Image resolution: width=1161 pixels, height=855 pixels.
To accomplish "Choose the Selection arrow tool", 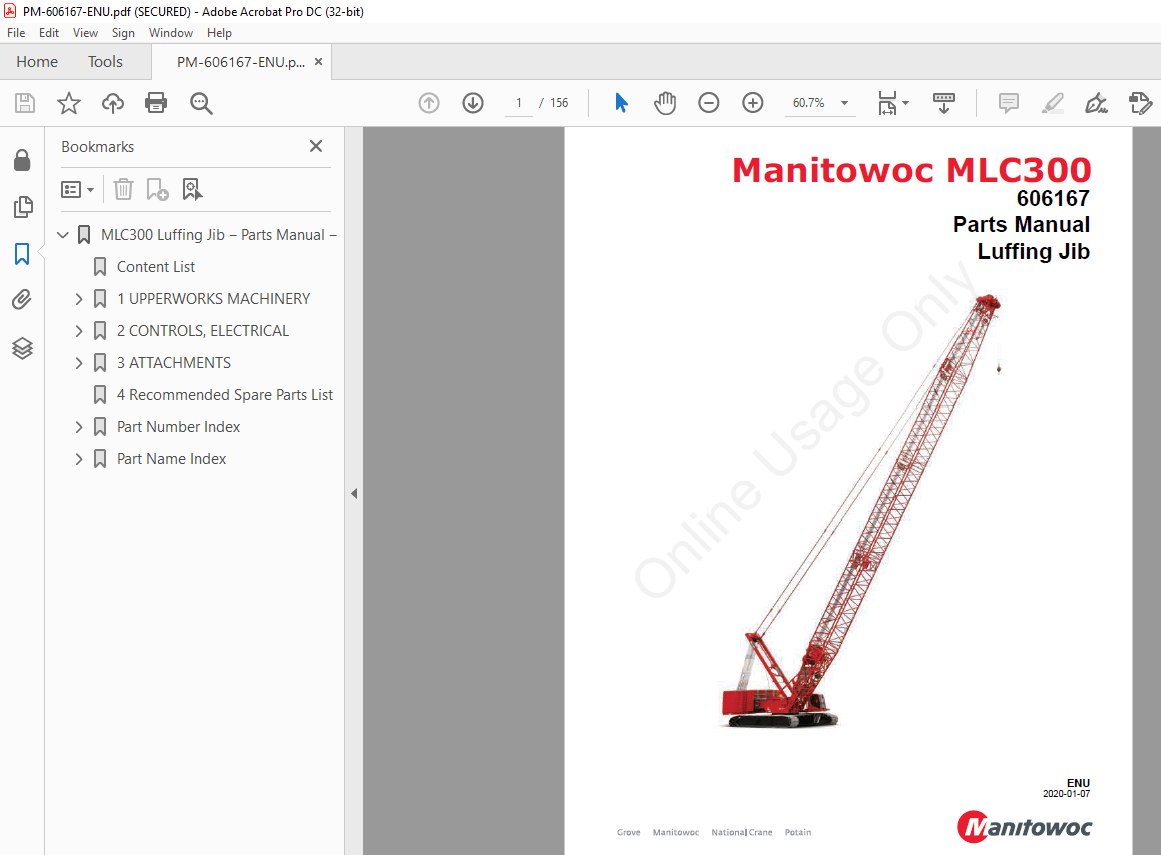I will tap(621, 103).
